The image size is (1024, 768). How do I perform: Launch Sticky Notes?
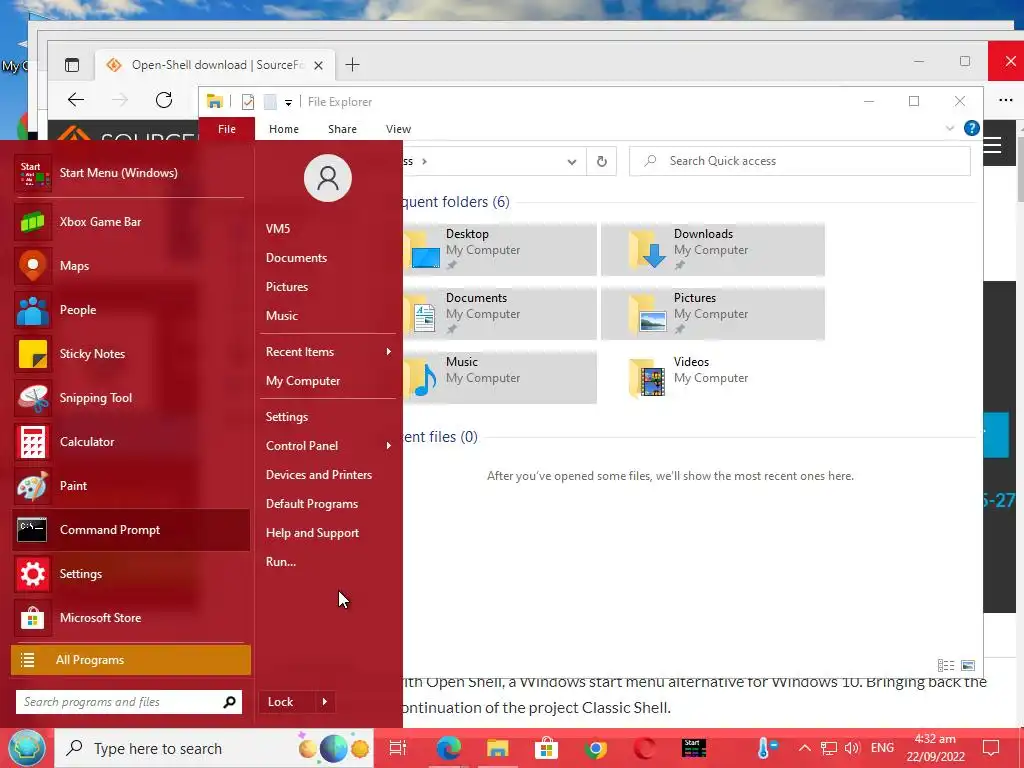point(130,354)
